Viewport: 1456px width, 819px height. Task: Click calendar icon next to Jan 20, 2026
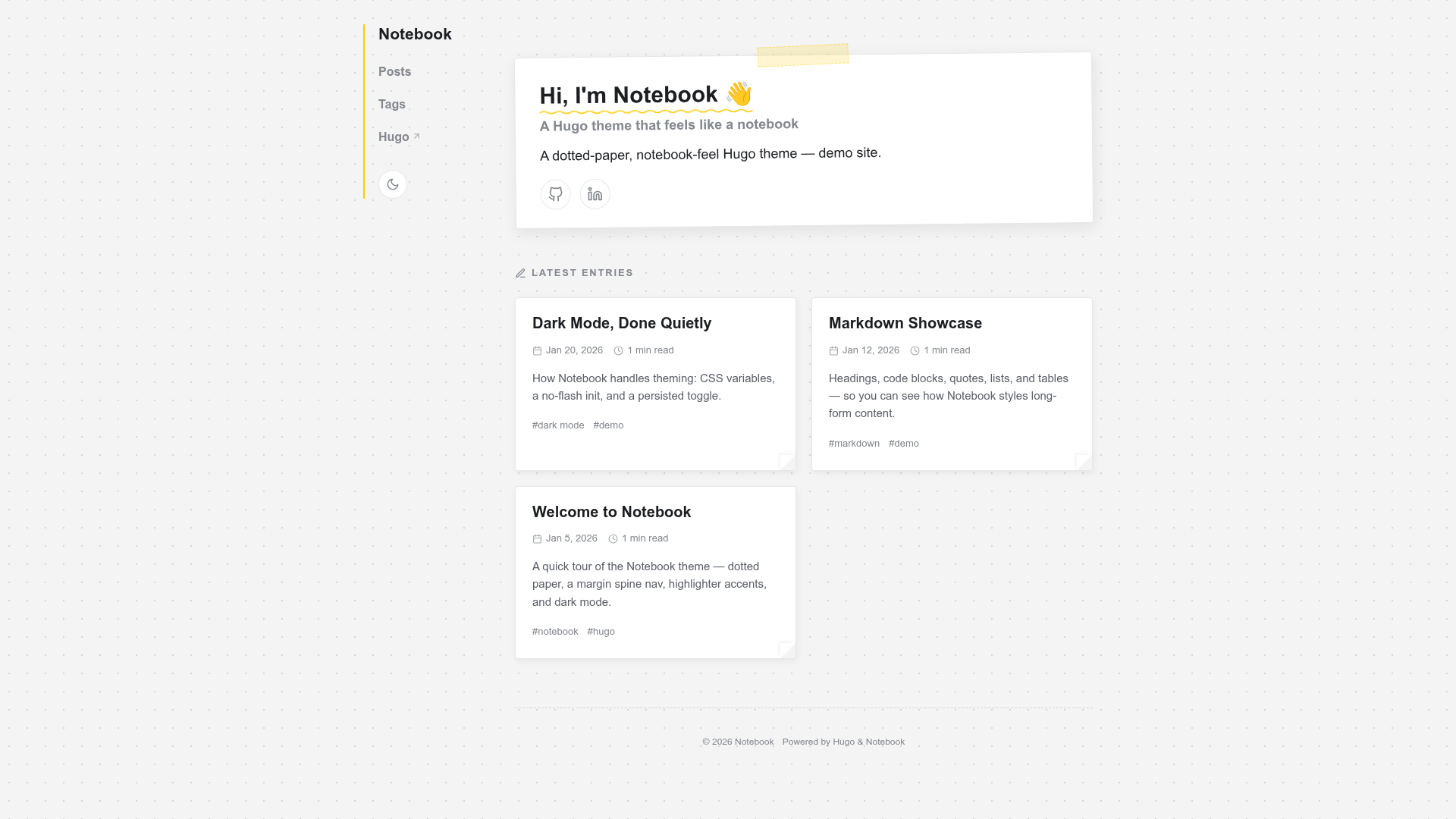pyautogui.click(x=537, y=350)
